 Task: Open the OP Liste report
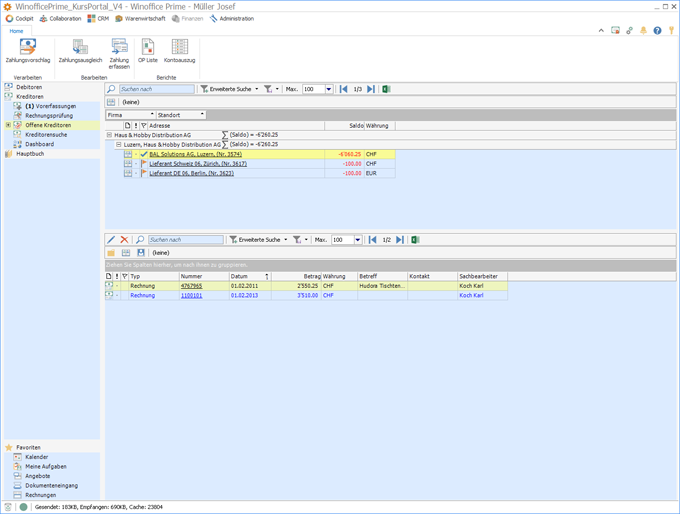click(x=148, y=51)
